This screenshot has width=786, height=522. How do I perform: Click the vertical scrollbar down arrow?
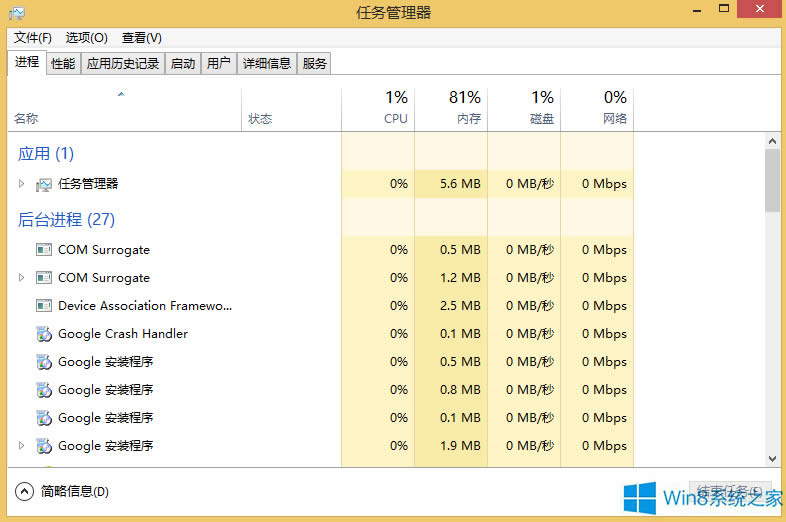(x=772, y=459)
